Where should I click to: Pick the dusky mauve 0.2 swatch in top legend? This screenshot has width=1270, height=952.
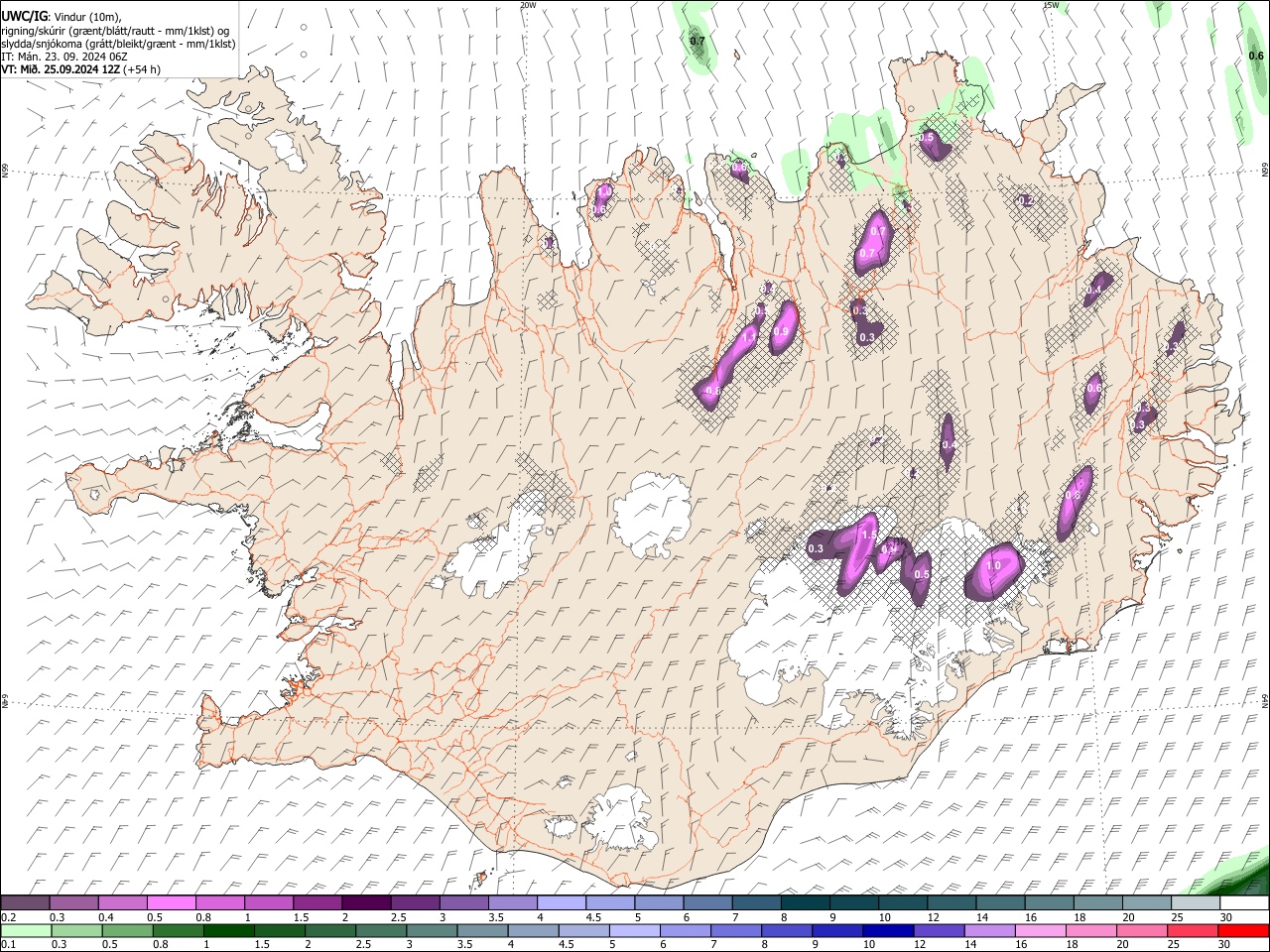[x=26, y=902]
